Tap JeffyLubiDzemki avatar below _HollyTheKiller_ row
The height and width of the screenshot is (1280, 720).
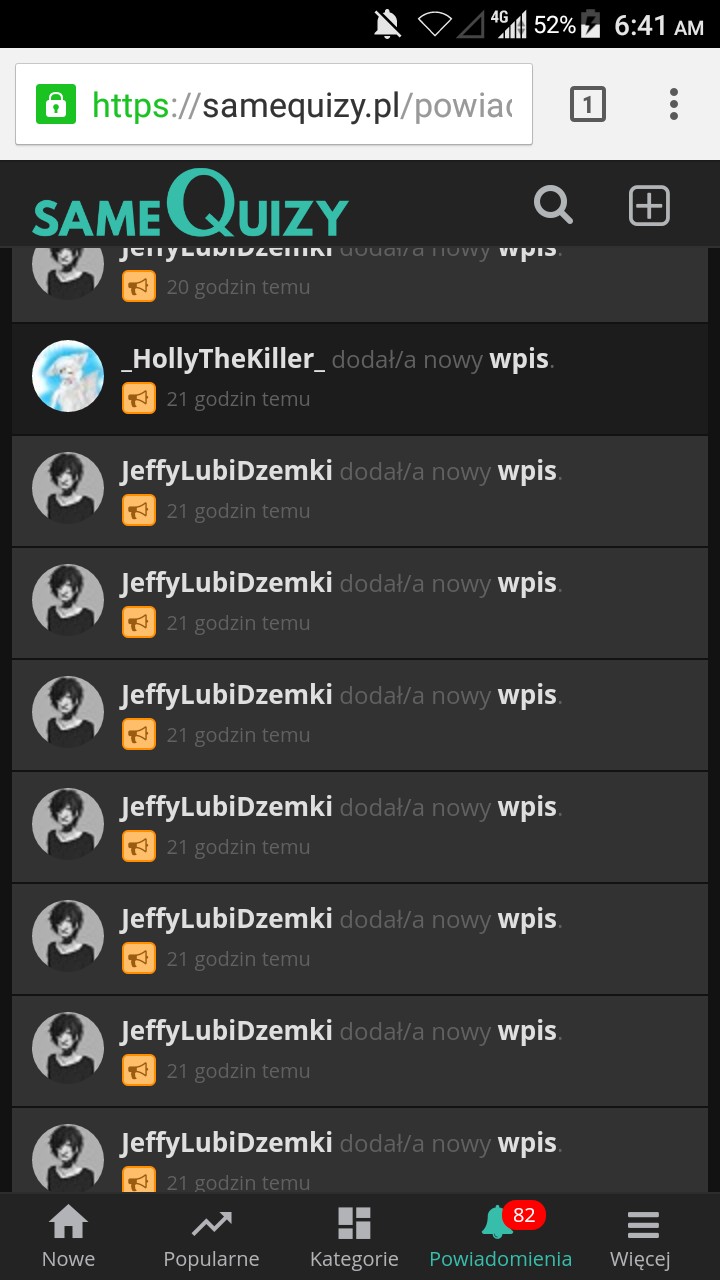68,488
